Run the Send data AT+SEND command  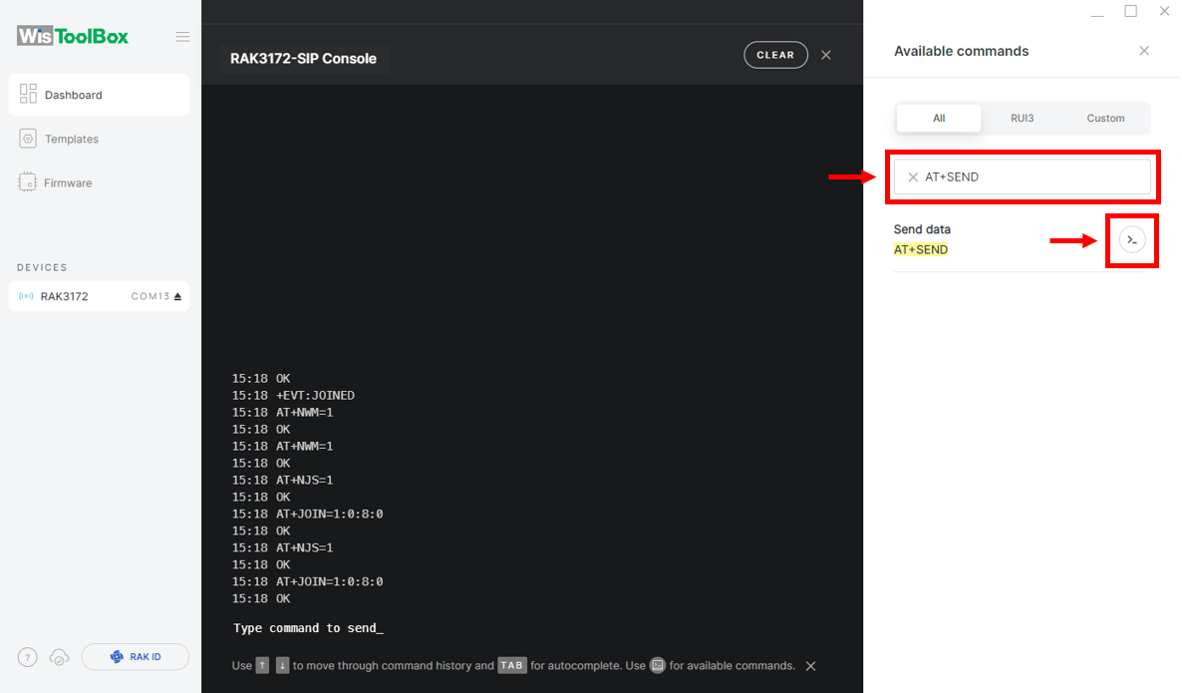[x=1131, y=240]
